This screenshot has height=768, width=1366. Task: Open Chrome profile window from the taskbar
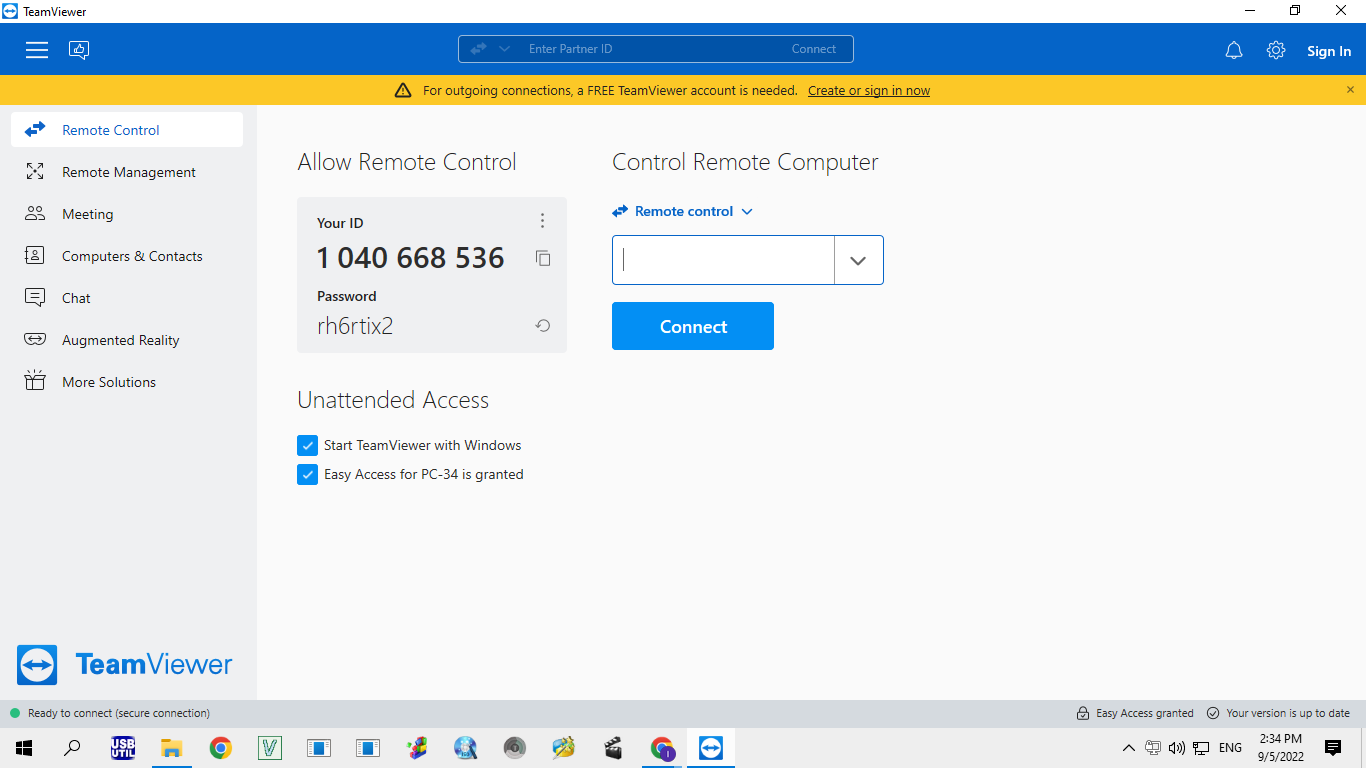point(662,748)
